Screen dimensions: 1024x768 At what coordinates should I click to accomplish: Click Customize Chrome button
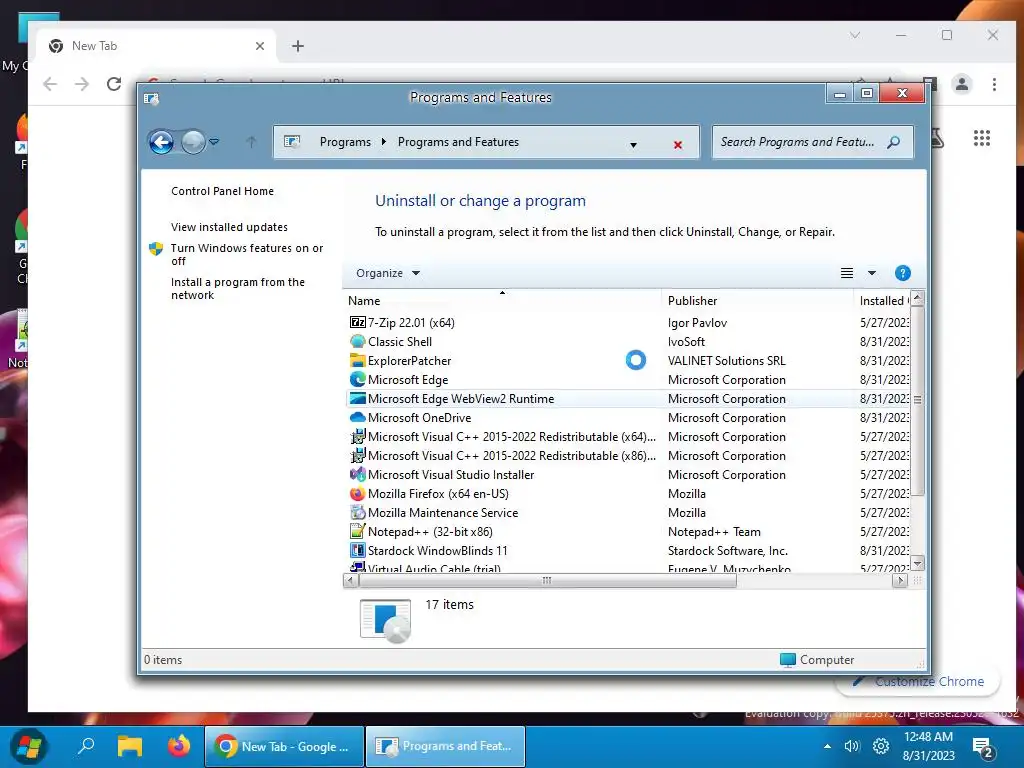(x=920, y=681)
